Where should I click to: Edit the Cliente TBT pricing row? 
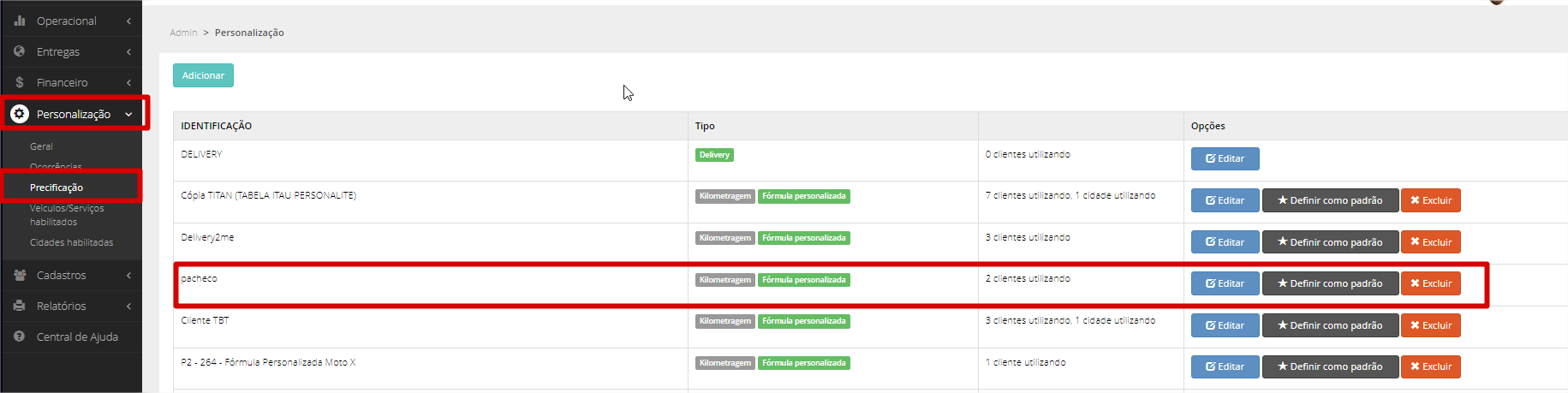(x=1225, y=325)
